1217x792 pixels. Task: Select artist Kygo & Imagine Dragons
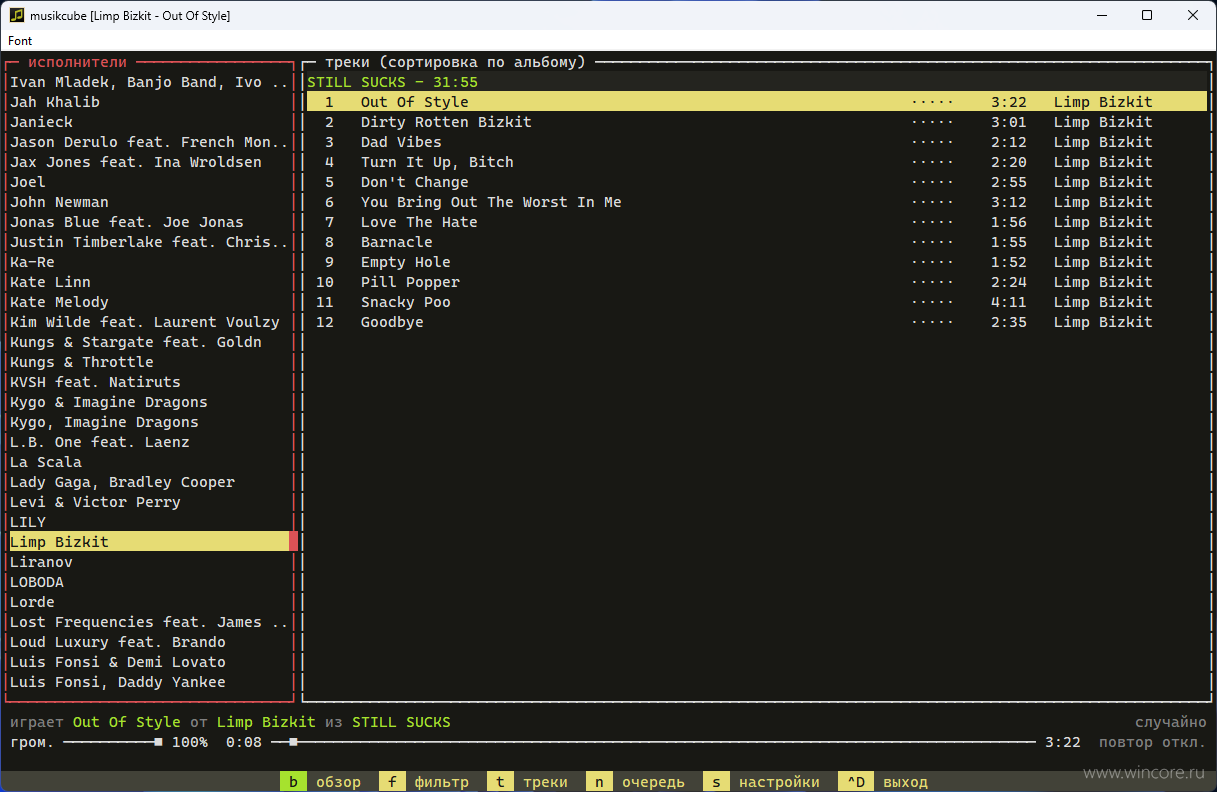[x=148, y=402]
